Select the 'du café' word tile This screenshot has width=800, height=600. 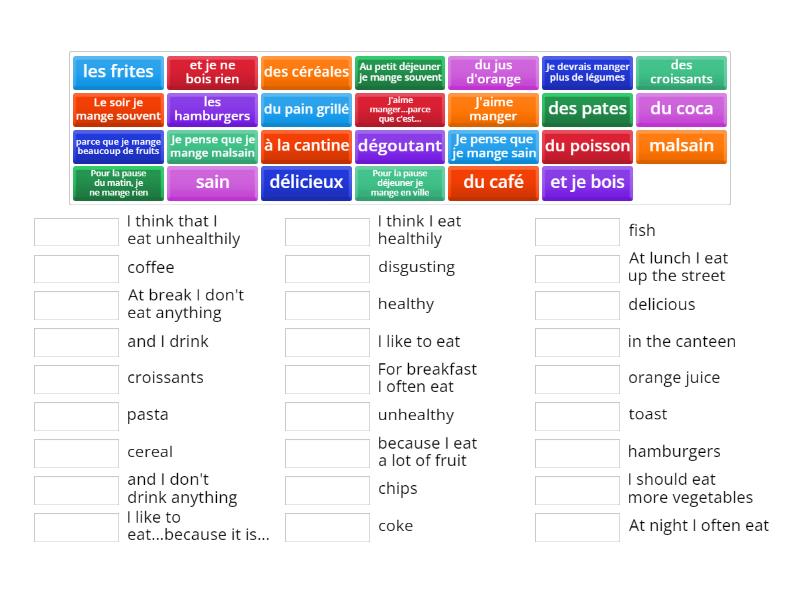[493, 183]
